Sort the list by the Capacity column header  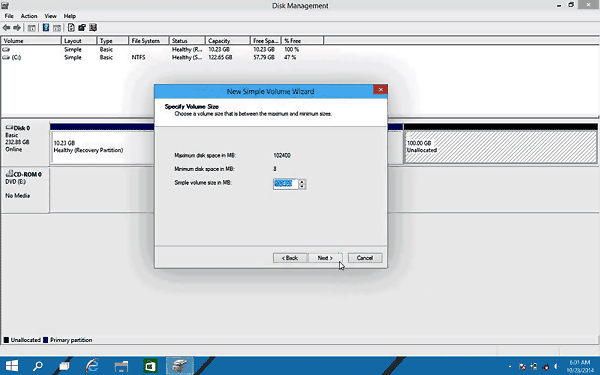click(x=228, y=41)
